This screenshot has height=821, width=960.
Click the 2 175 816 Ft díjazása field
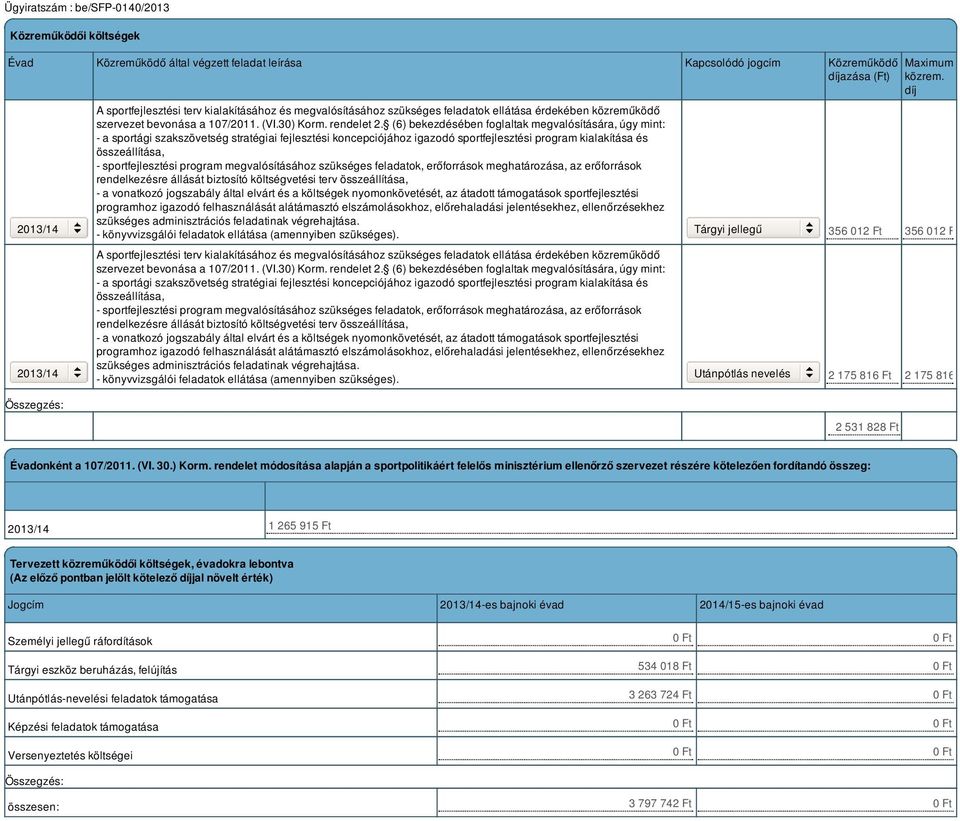863,375
